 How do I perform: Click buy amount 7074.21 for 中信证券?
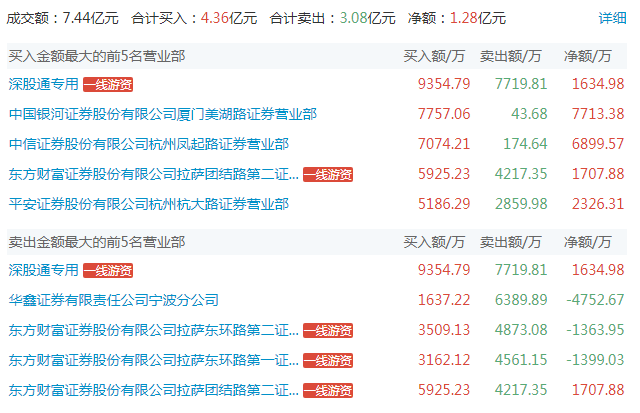click(x=444, y=144)
